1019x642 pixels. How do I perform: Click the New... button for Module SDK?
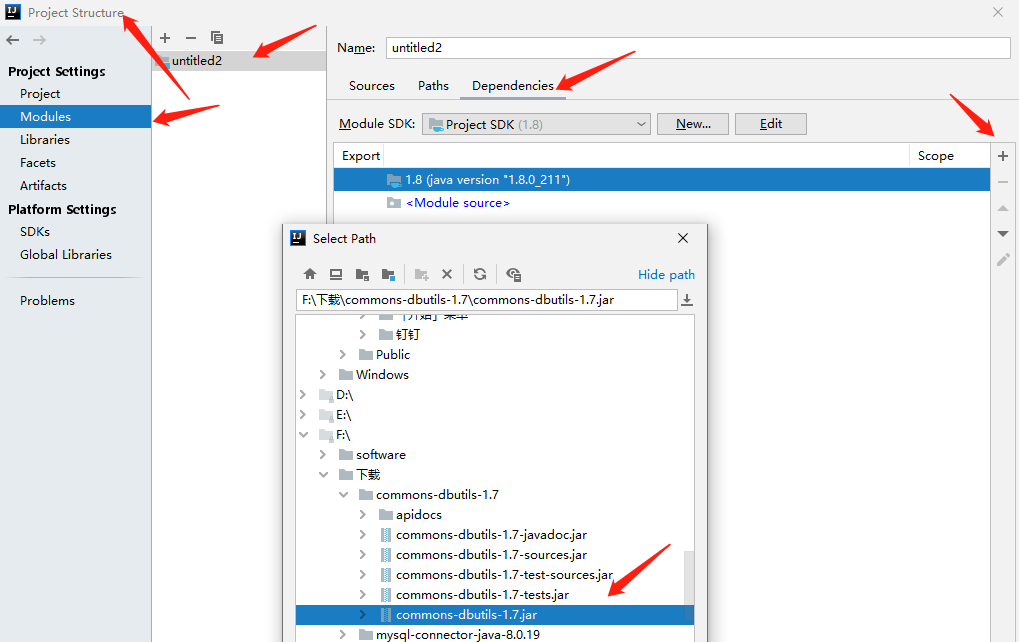pos(692,123)
